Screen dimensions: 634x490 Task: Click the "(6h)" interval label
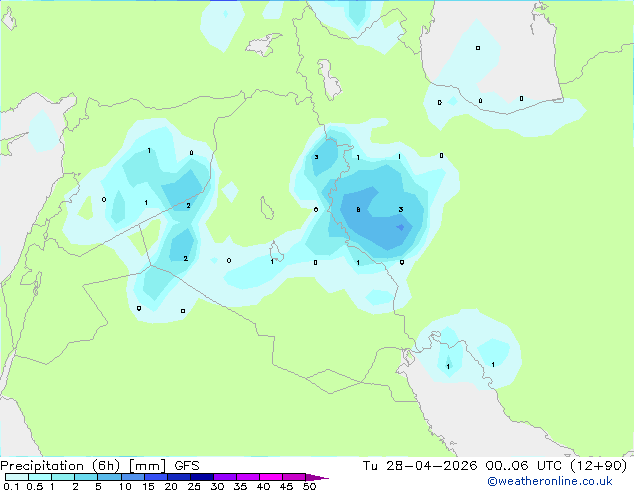106,466
